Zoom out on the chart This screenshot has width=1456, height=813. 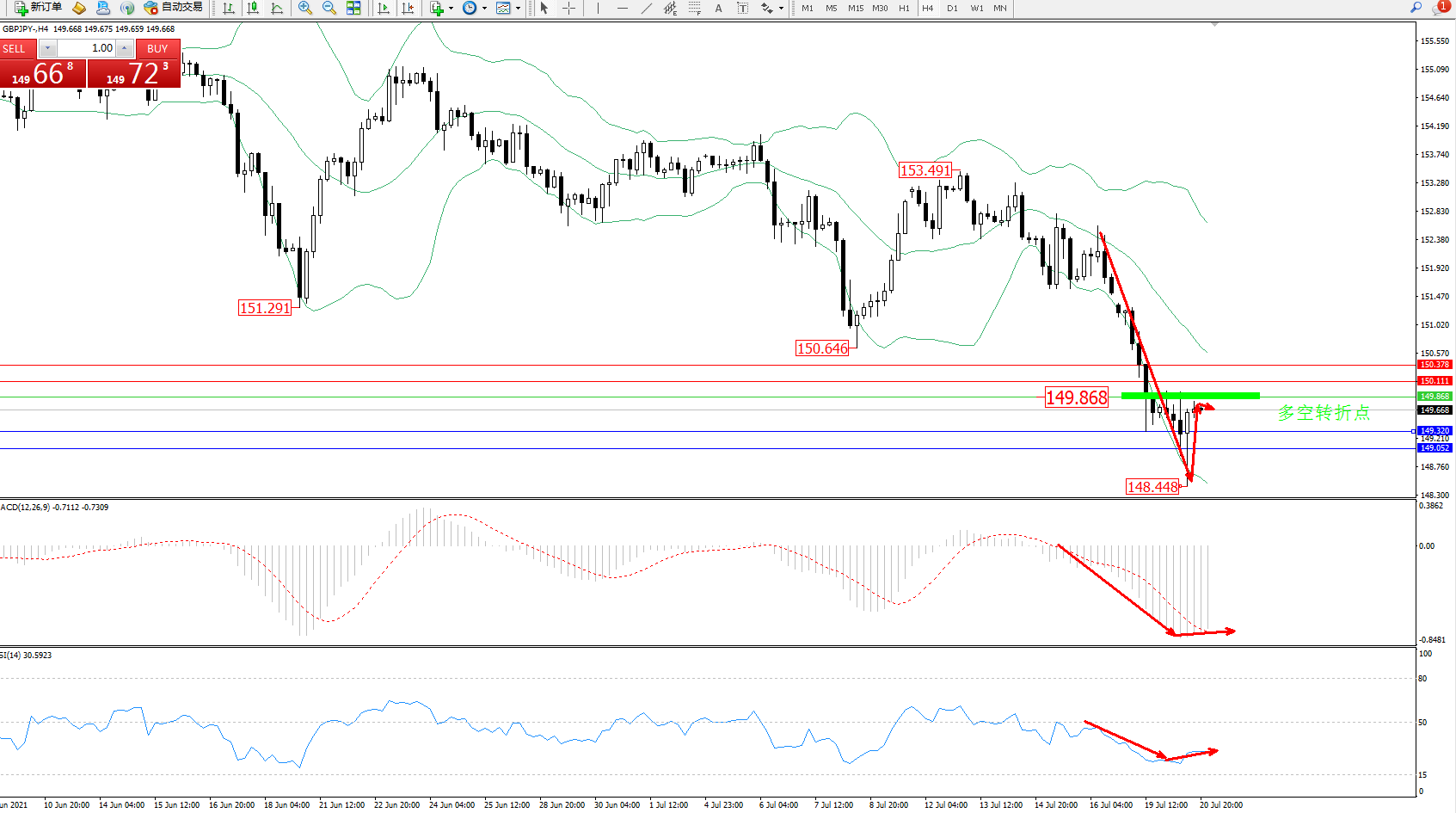click(329, 8)
